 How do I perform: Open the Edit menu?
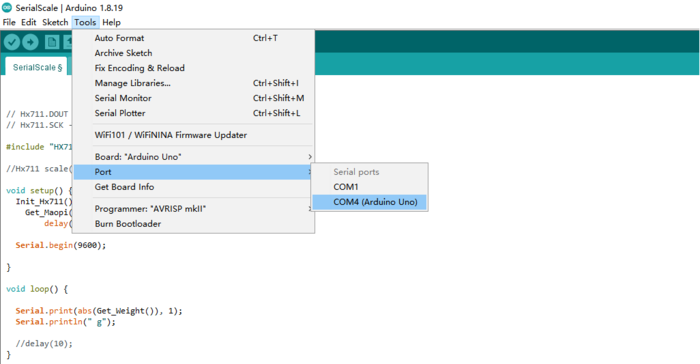coord(29,22)
